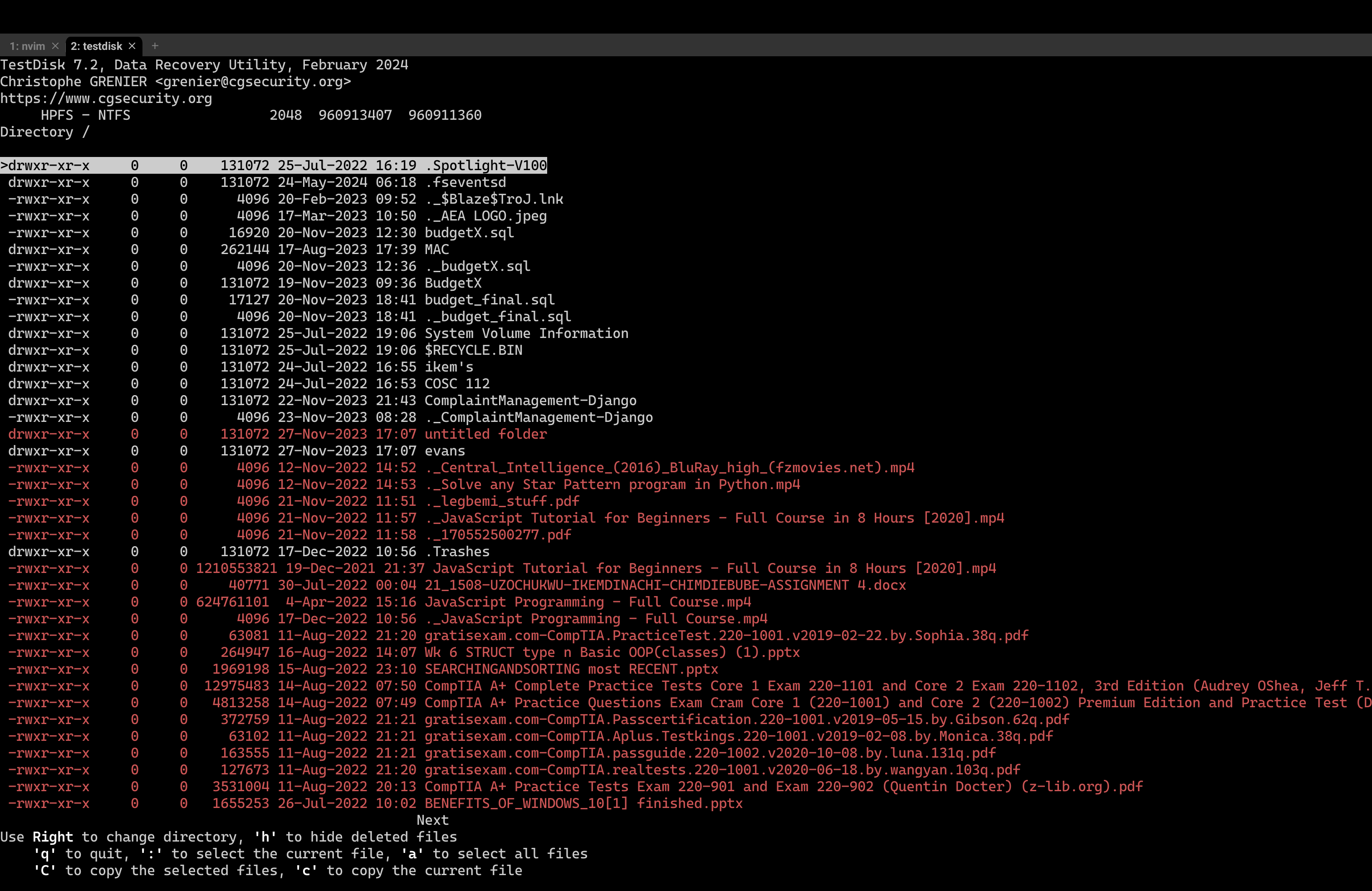This screenshot has height=891, width=1372.
Task: Click the Next option at the bottom
Action: [x=432, y=820]
